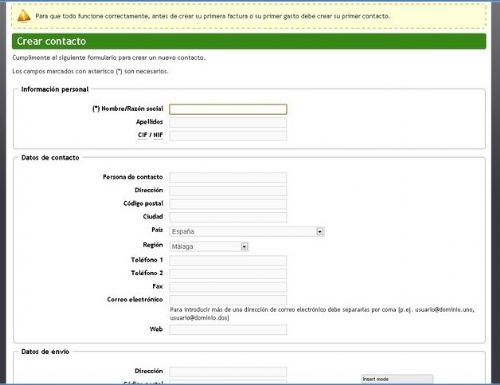Click the email separator hint text

point(322,314)
